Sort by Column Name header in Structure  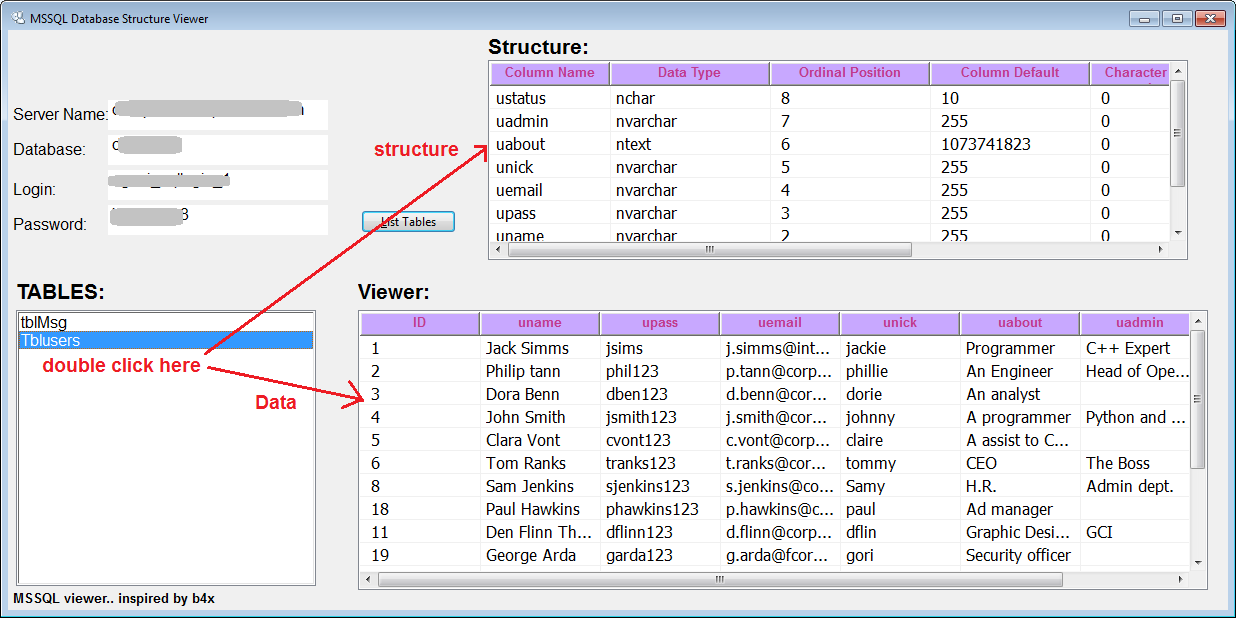550,73
